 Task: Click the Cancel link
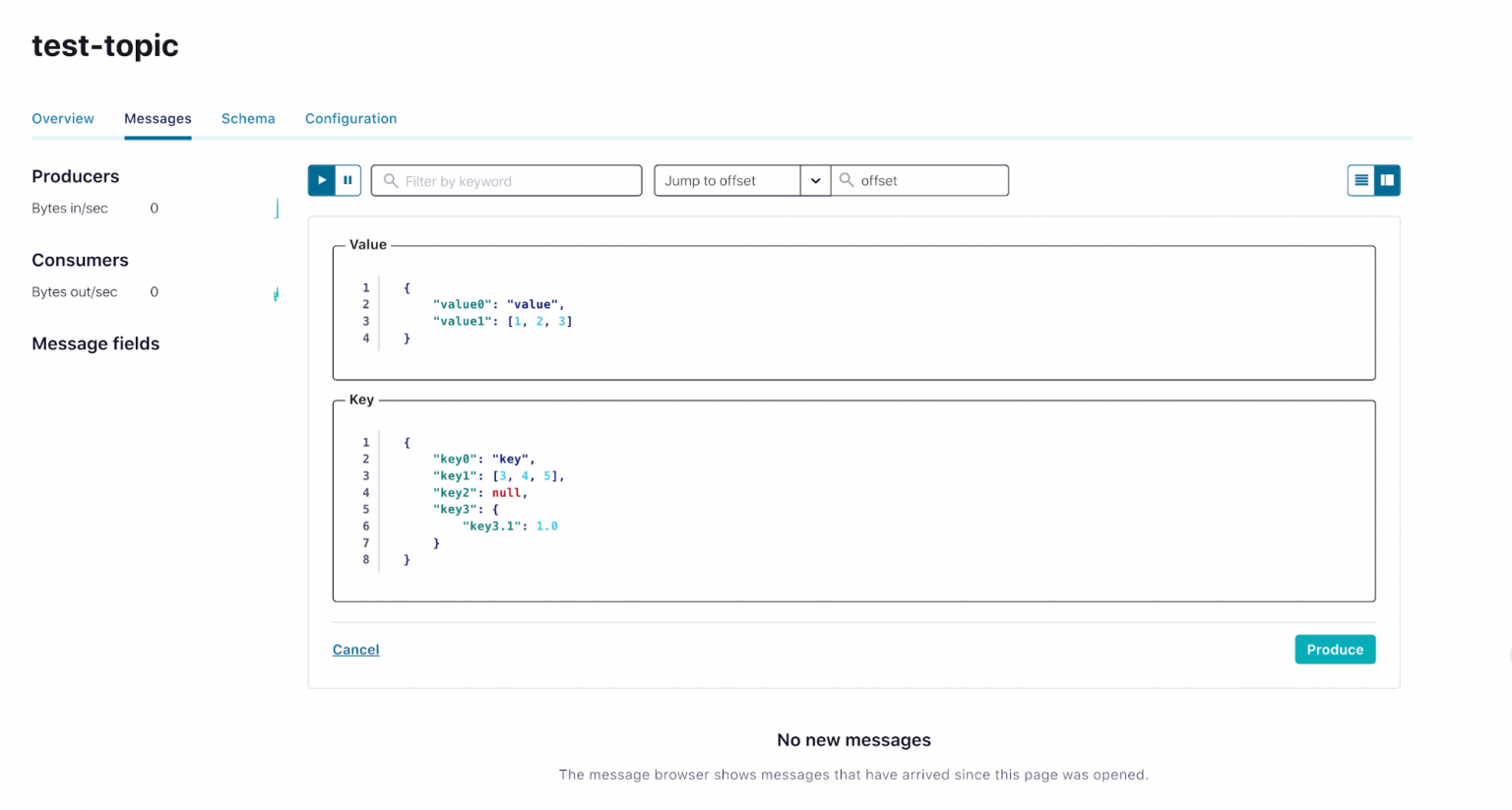(355, 650)
